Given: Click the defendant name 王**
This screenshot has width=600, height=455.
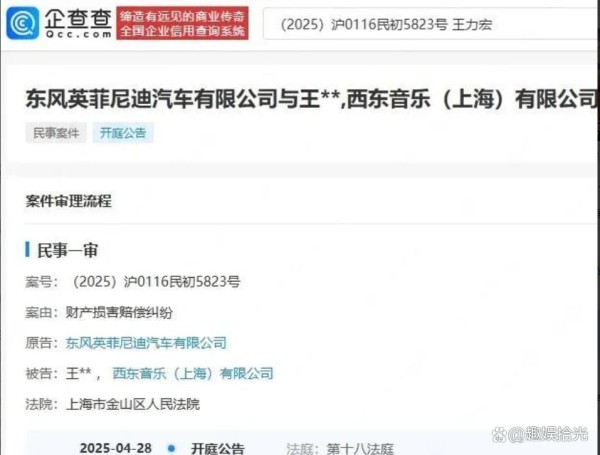Looking at the screenshot, I should tap(78, 373).
